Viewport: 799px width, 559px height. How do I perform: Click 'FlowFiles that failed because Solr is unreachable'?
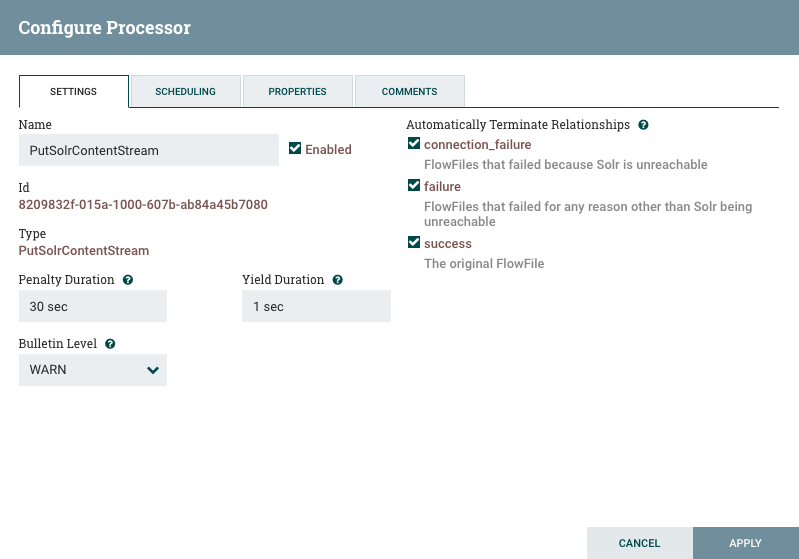point(566,165)
